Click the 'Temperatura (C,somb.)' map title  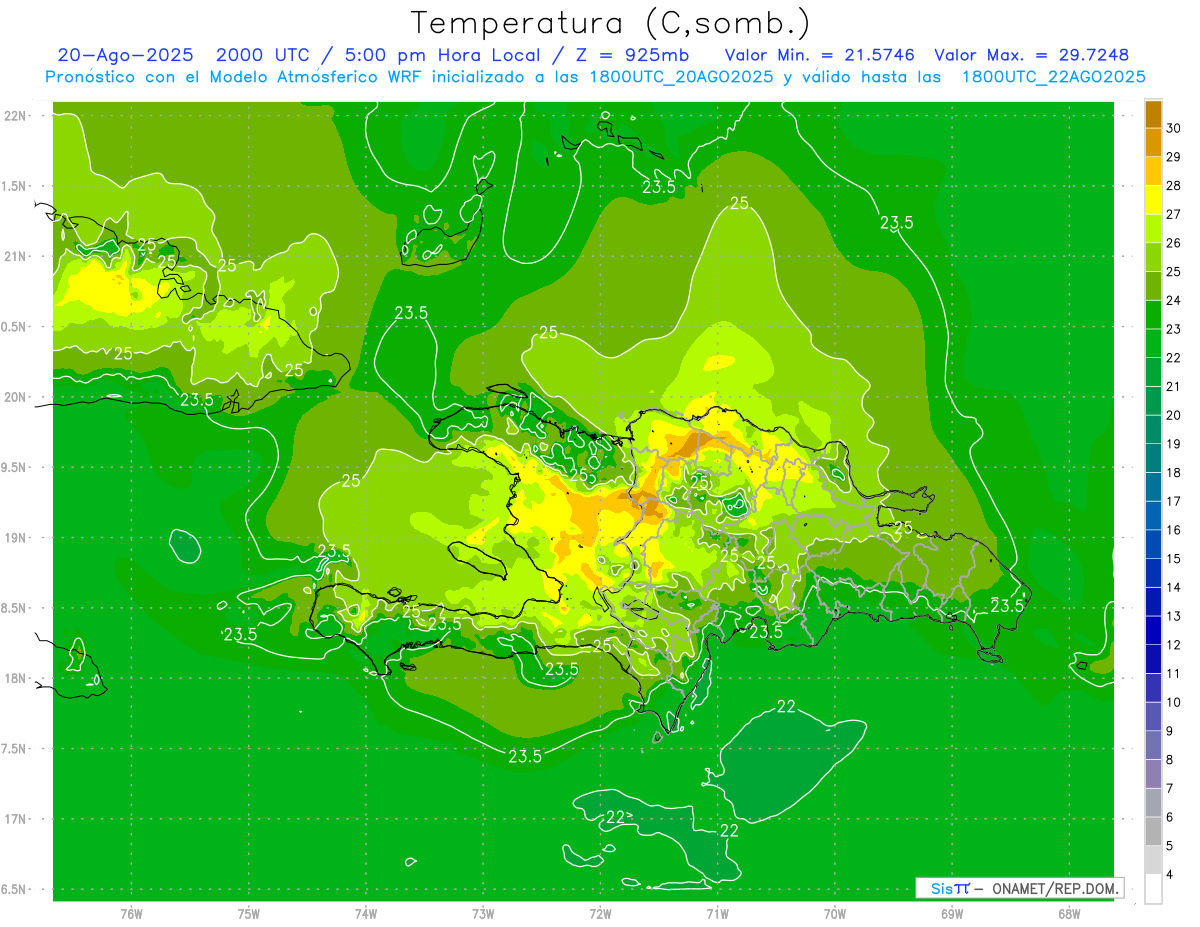point(610,23)
